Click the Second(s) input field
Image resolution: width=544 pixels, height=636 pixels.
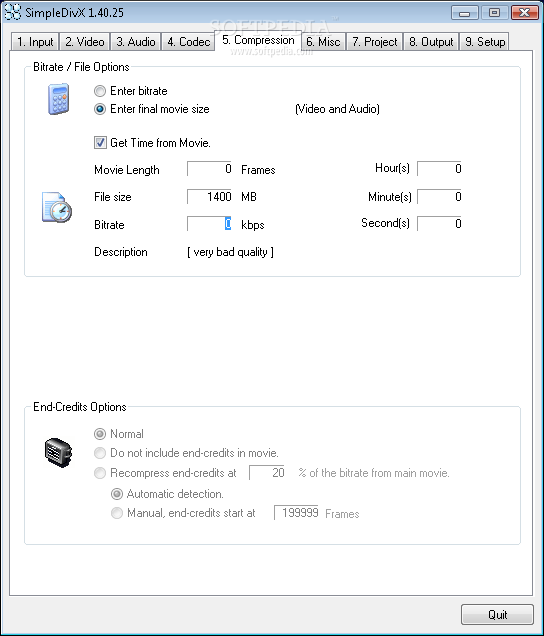pyautogui.click(x=439, y=223)
